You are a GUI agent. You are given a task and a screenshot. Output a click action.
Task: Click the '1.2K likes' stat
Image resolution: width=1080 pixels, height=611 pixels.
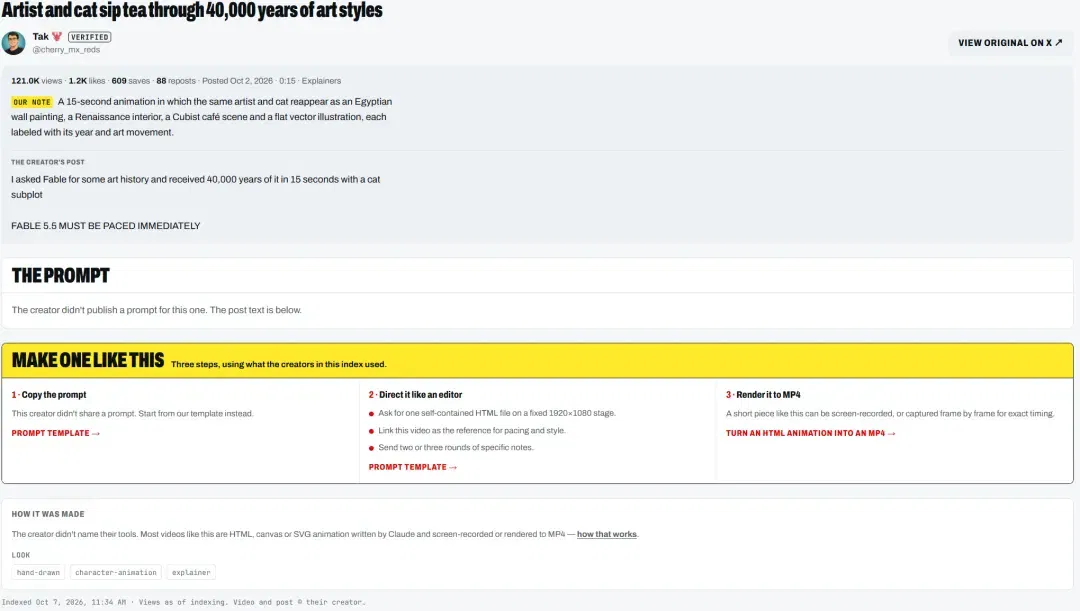click(87, 81)
